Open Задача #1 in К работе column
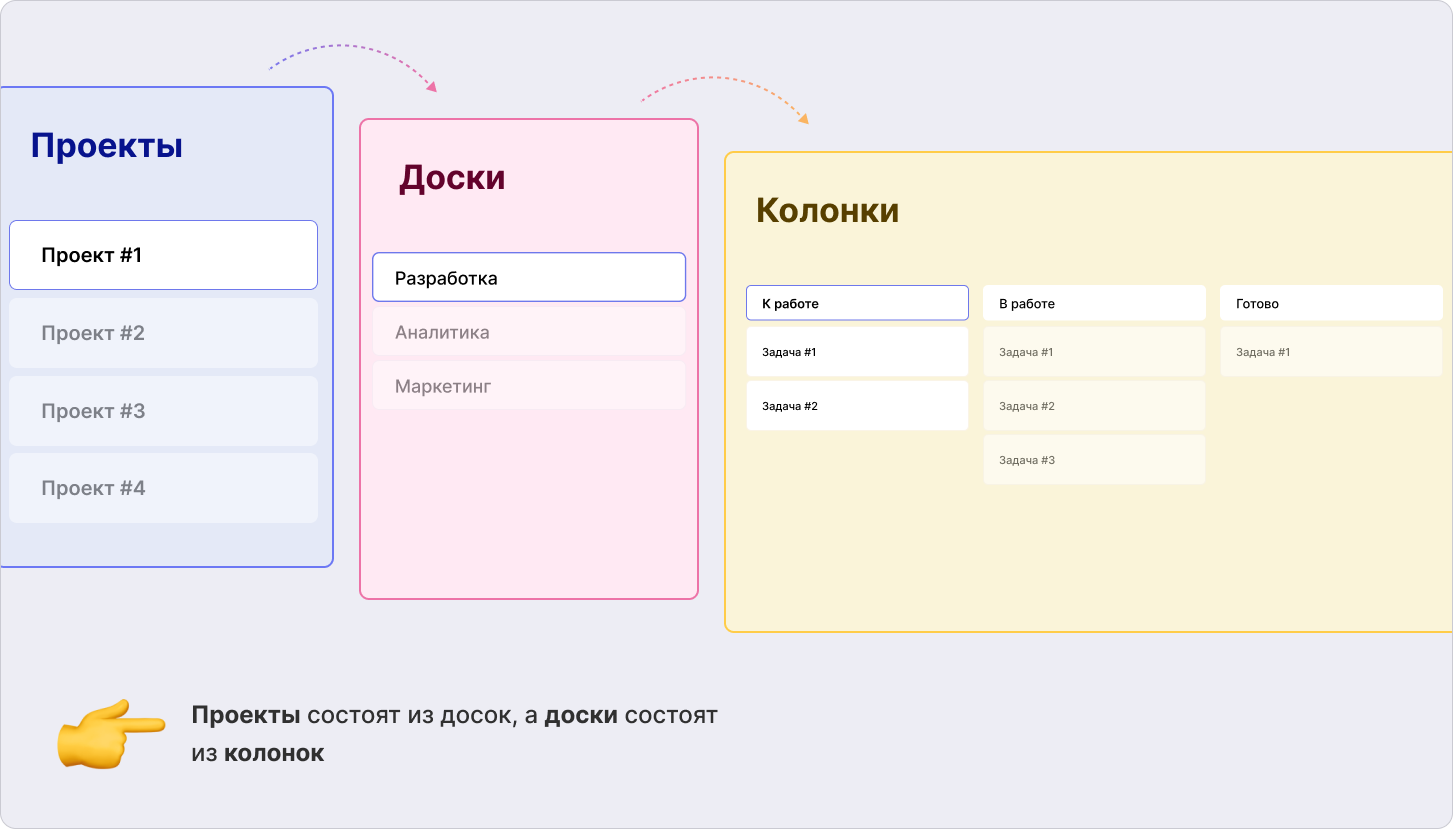Screen dimensions: 1453x829 [857, 352]
